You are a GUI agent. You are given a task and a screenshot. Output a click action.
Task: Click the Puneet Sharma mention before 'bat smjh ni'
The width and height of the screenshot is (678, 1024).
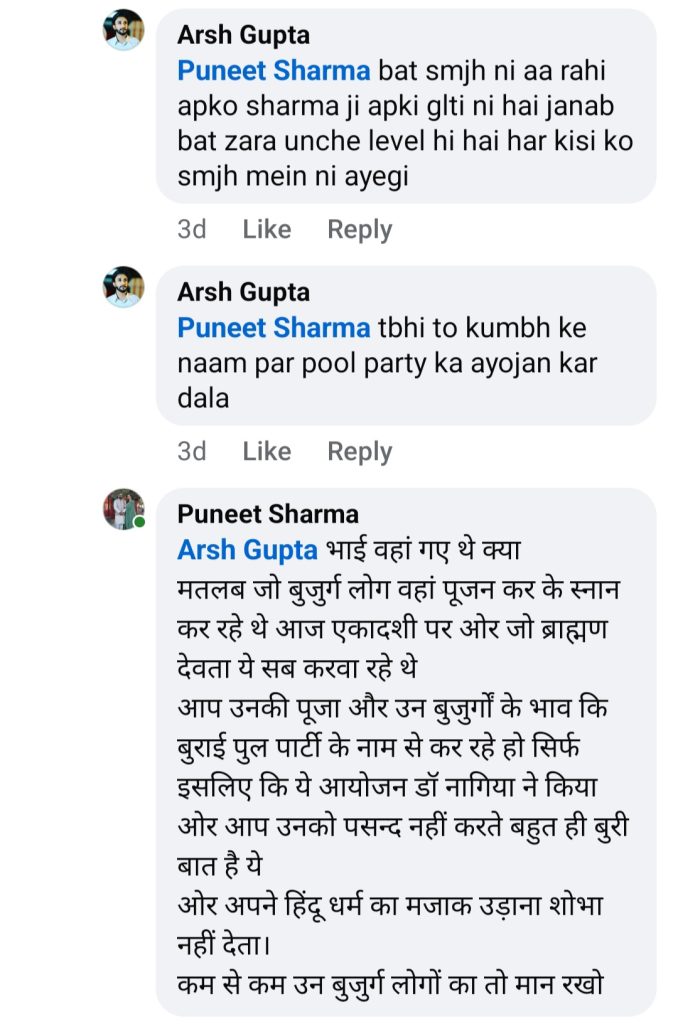[x=273, y=71]
